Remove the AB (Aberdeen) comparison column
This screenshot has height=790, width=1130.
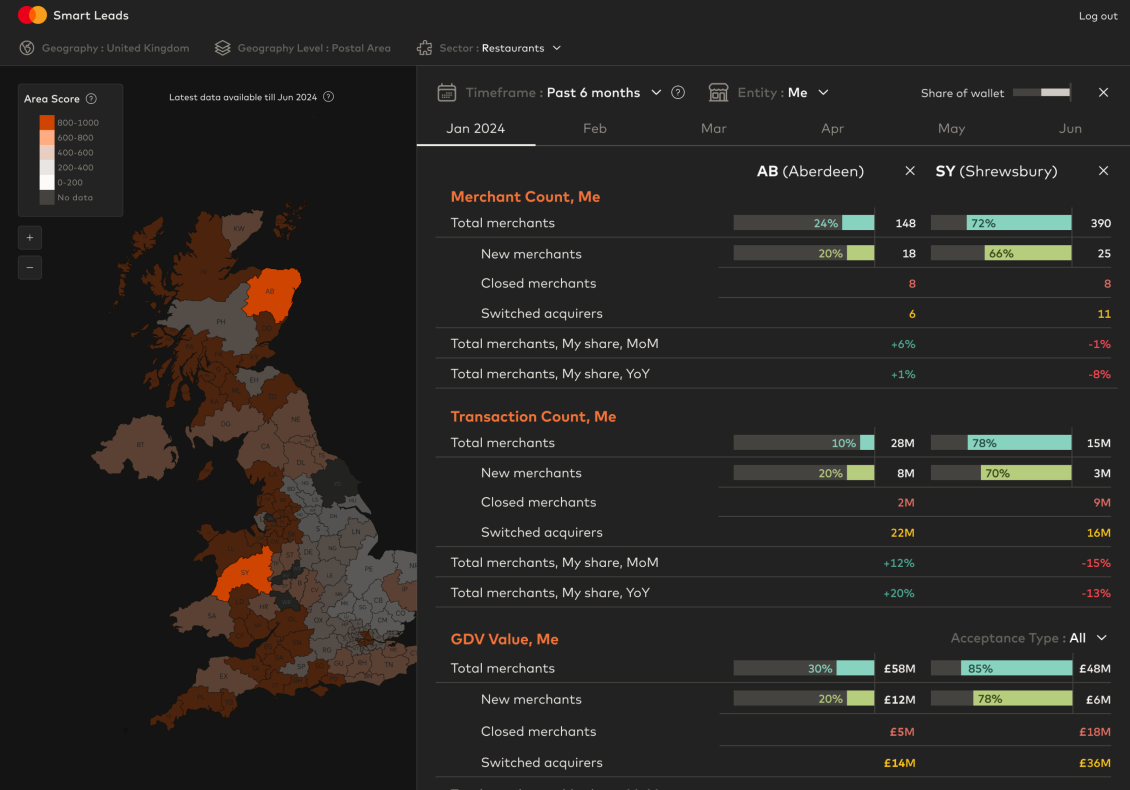pyautogui.click(x=910, y=171)
